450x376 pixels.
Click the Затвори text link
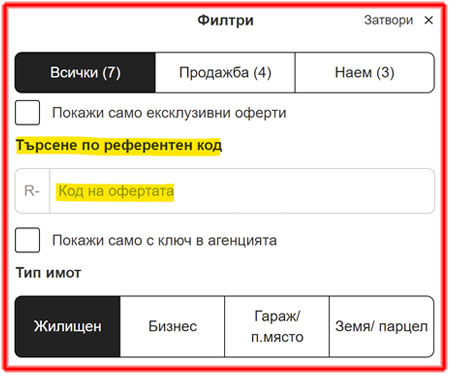pyautogui.click(x=388, y=20)
